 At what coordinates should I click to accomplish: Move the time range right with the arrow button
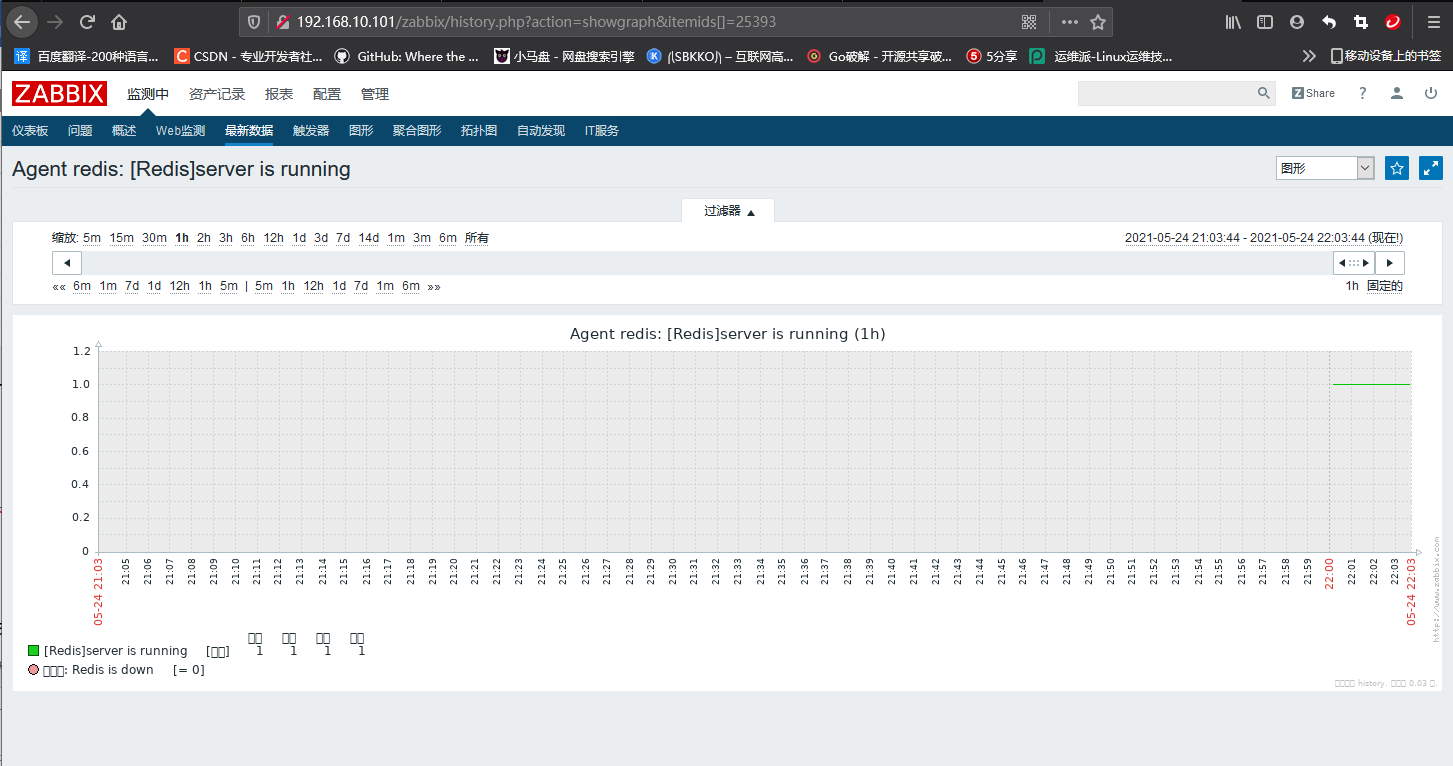[1390, 263]
